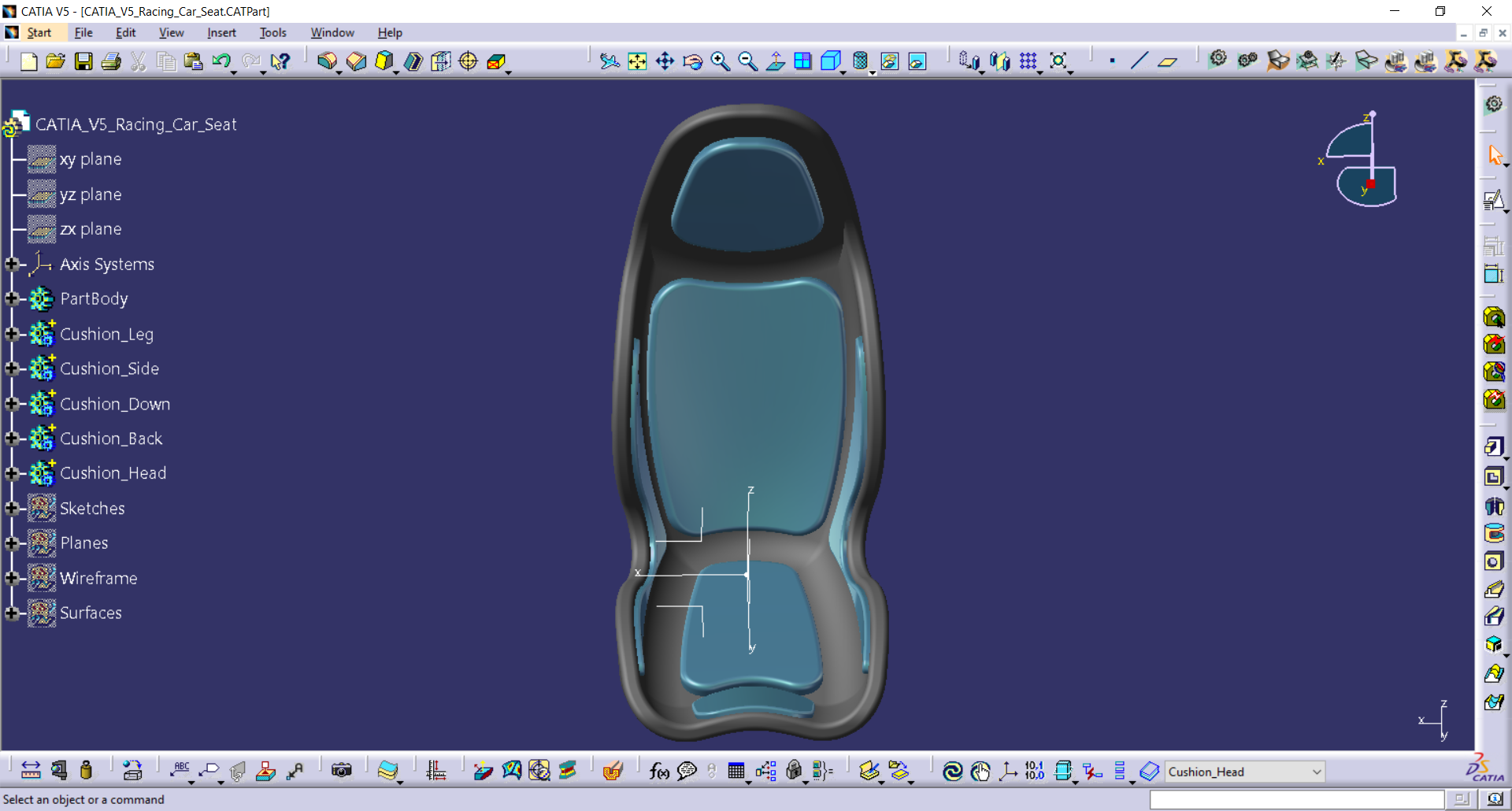
Task: Expand the Cushion_Down node
Action: [x=12, y=404]
